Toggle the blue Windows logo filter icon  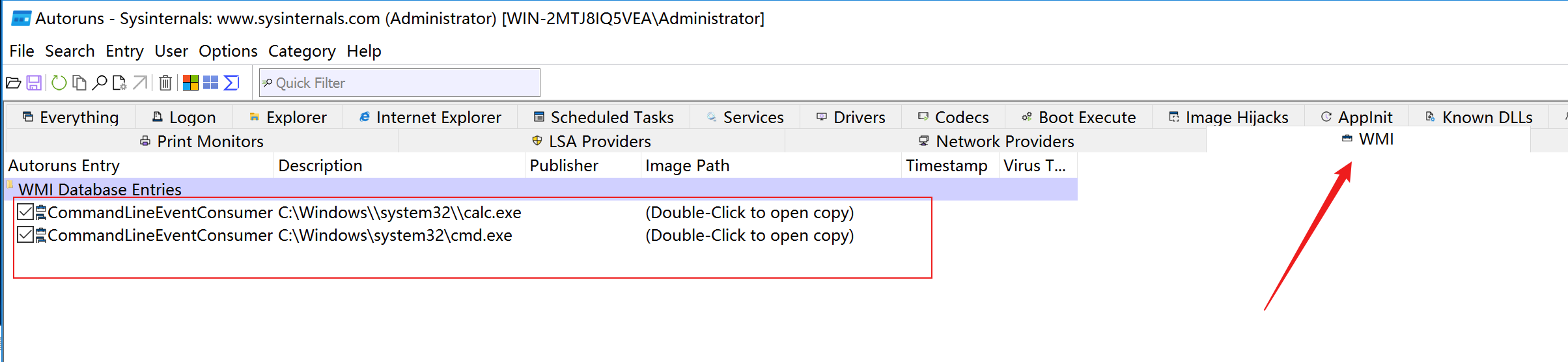[x=211, y=83]
